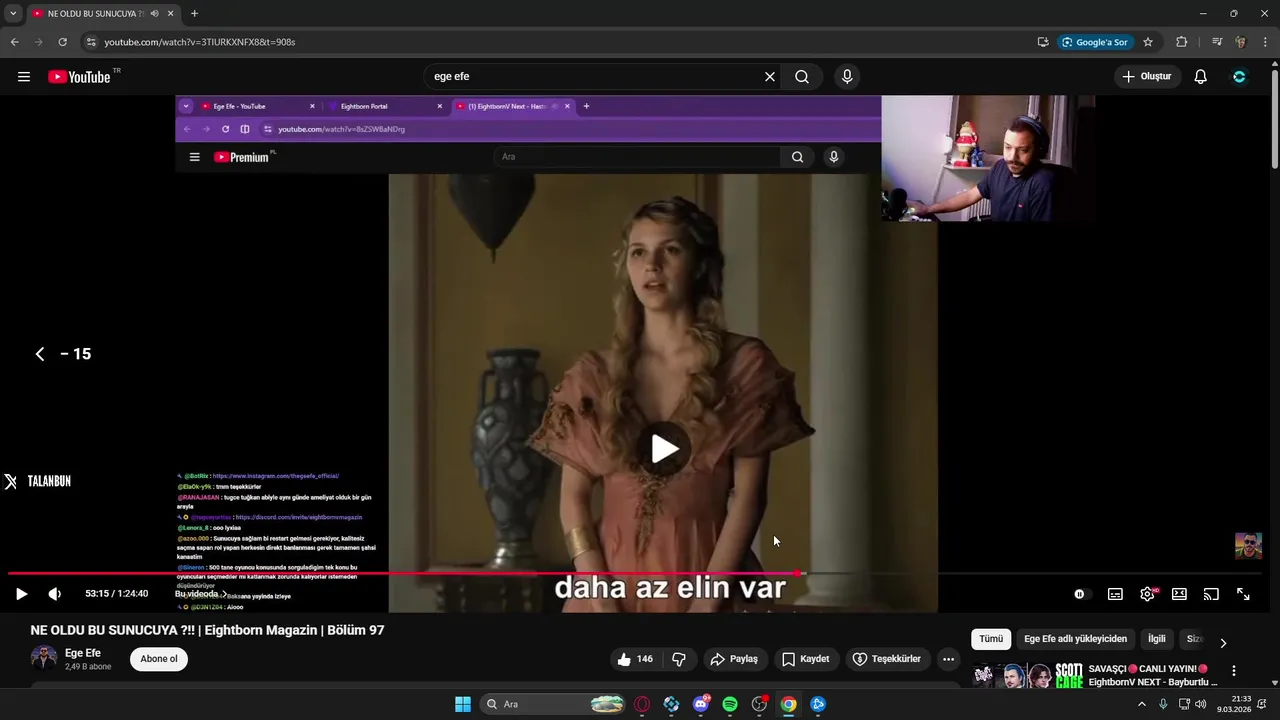Image resolution: width=1280 pixels, height=720 pixels.
Task: Turn on subtitles/captions
Action: pos(1115,594)
